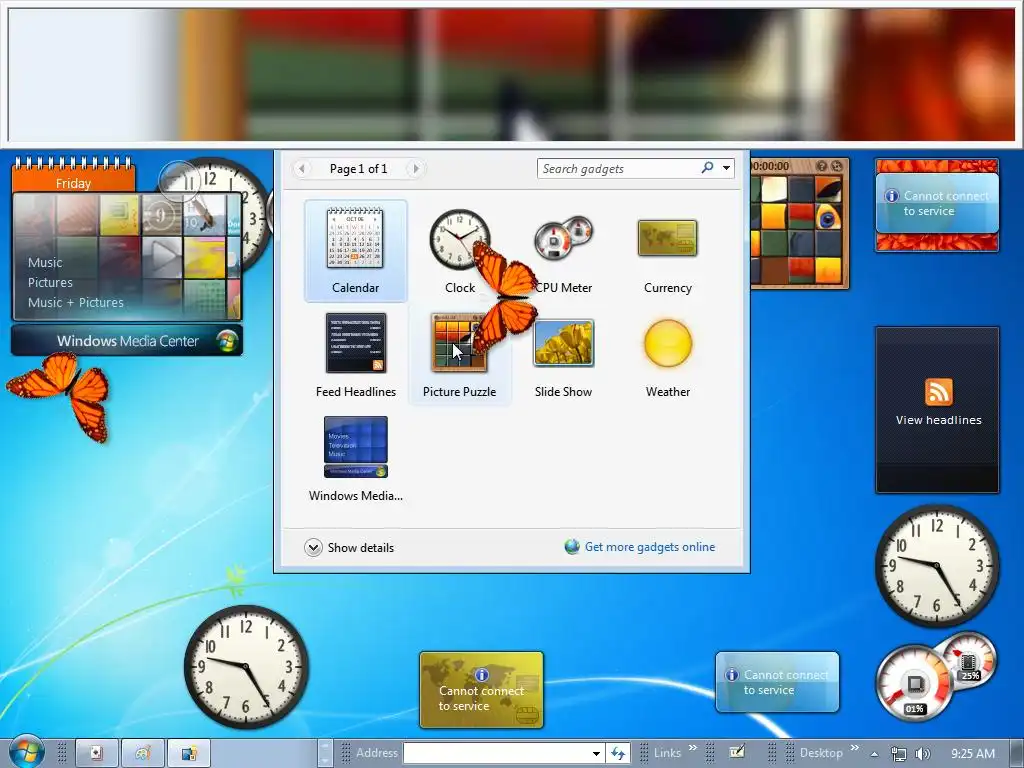
Task: Click the toucan eye puzzle tile
Action: (x=827, y=217)
